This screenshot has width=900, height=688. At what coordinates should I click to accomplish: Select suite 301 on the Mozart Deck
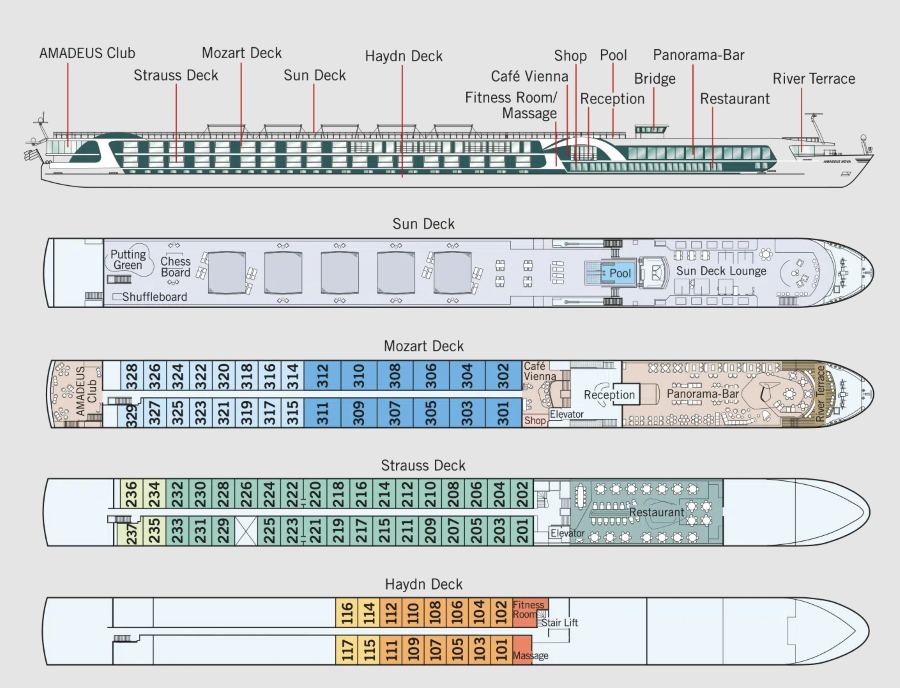[503, 413]
